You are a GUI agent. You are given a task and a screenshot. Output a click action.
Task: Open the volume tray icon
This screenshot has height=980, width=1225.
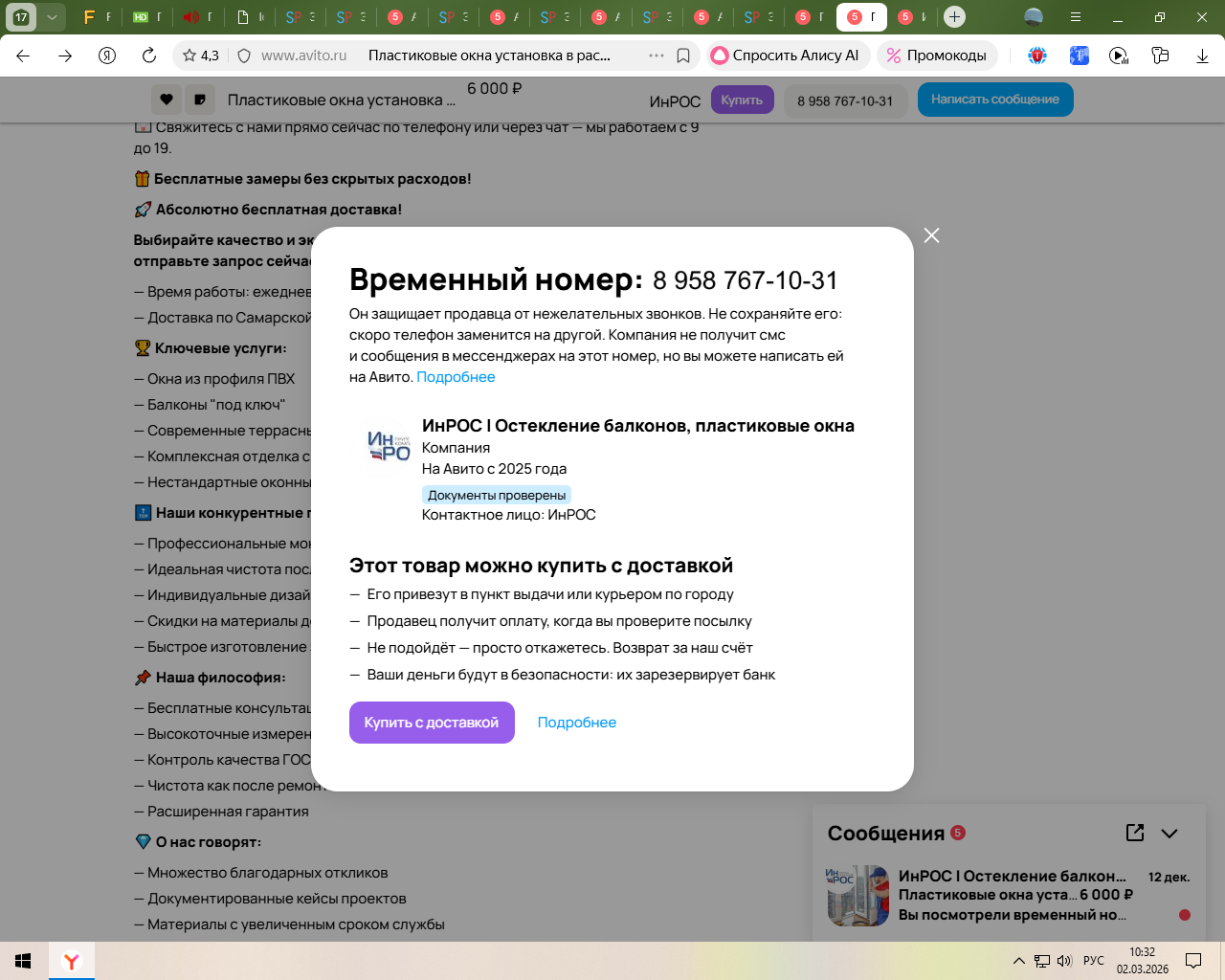pyautogui.click(x=1065, y=961)
